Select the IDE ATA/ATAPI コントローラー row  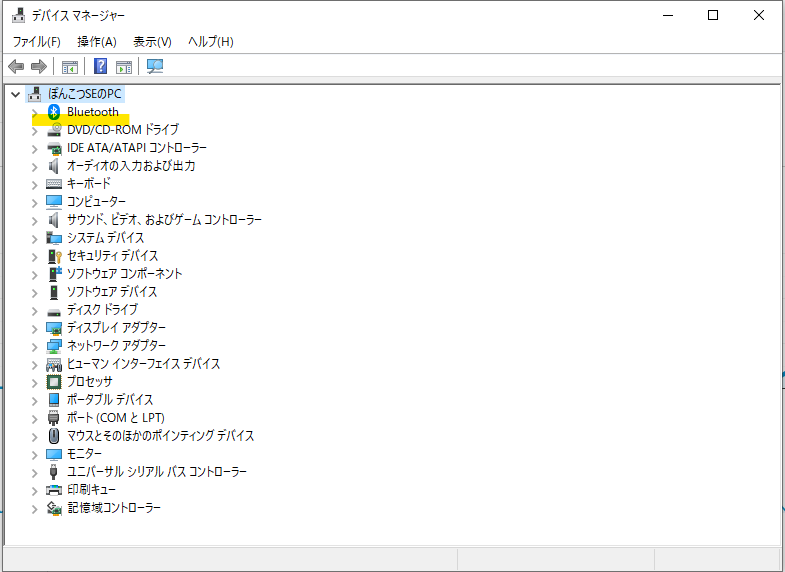137,148
